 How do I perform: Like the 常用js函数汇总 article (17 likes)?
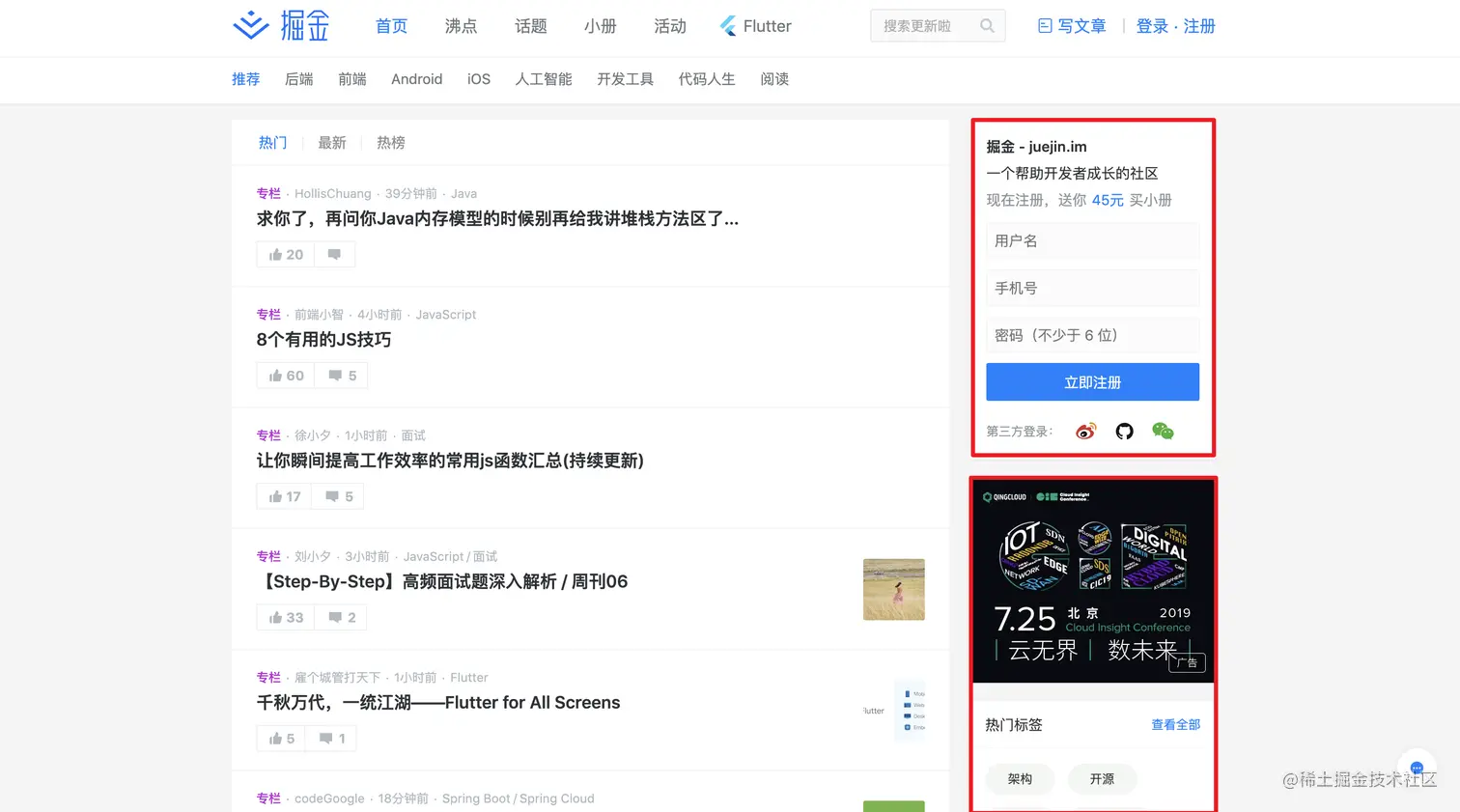(285, 496)
